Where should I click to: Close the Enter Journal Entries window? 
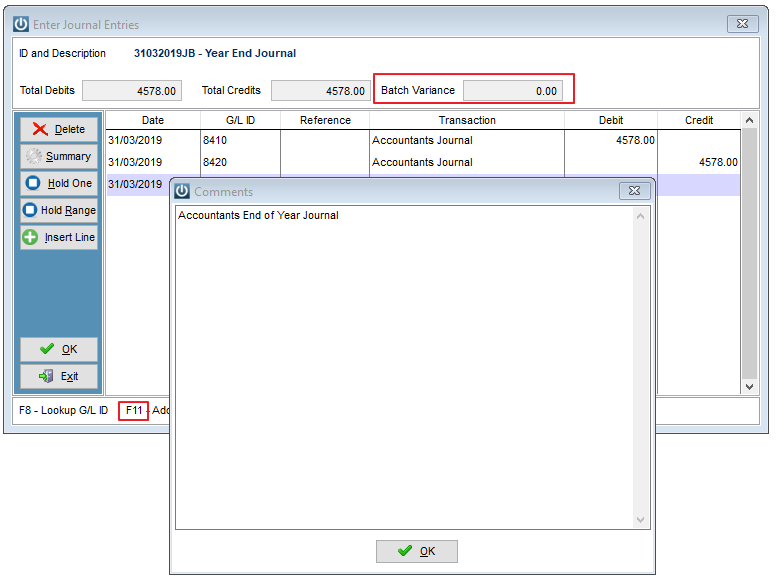(x=742, y=24)
